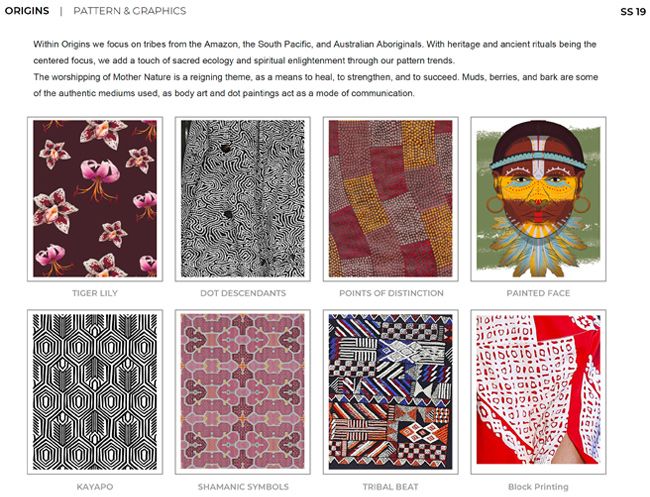Click the TIGER LILY caption

tap(95, 293)
